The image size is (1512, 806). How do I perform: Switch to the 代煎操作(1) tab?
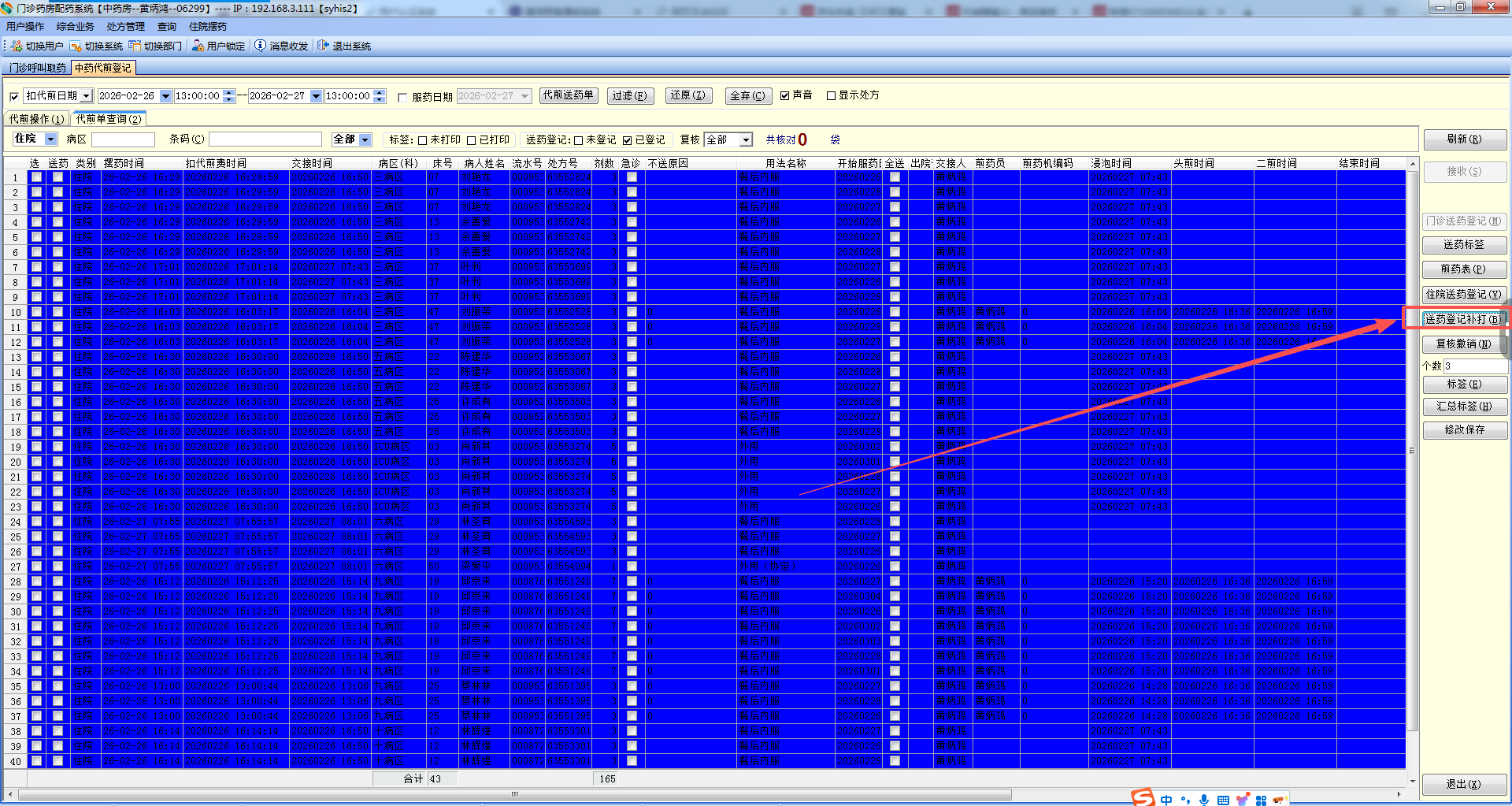coord(36,120)
